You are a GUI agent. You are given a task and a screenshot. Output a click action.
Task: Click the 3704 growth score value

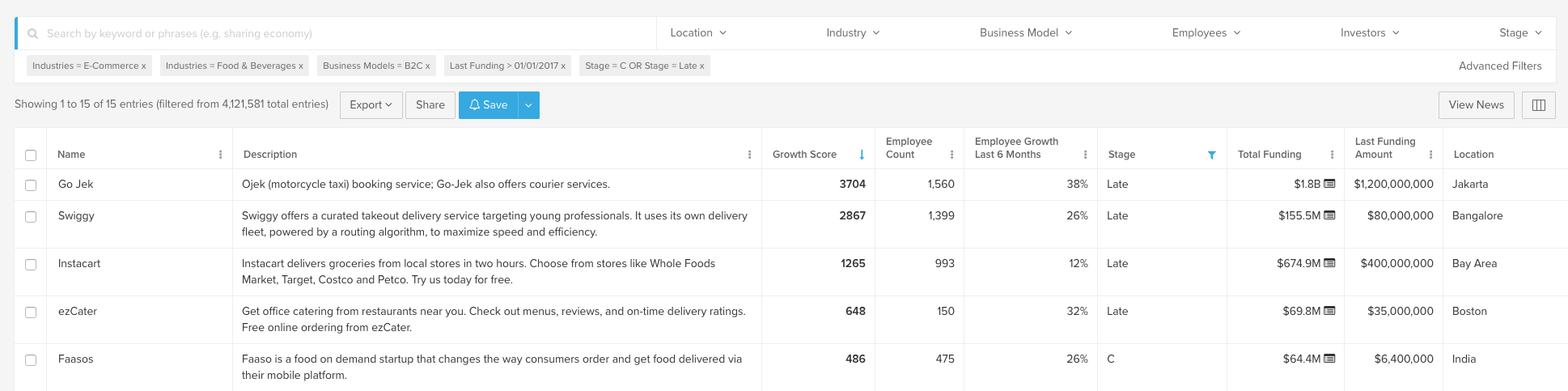[852, 185]
